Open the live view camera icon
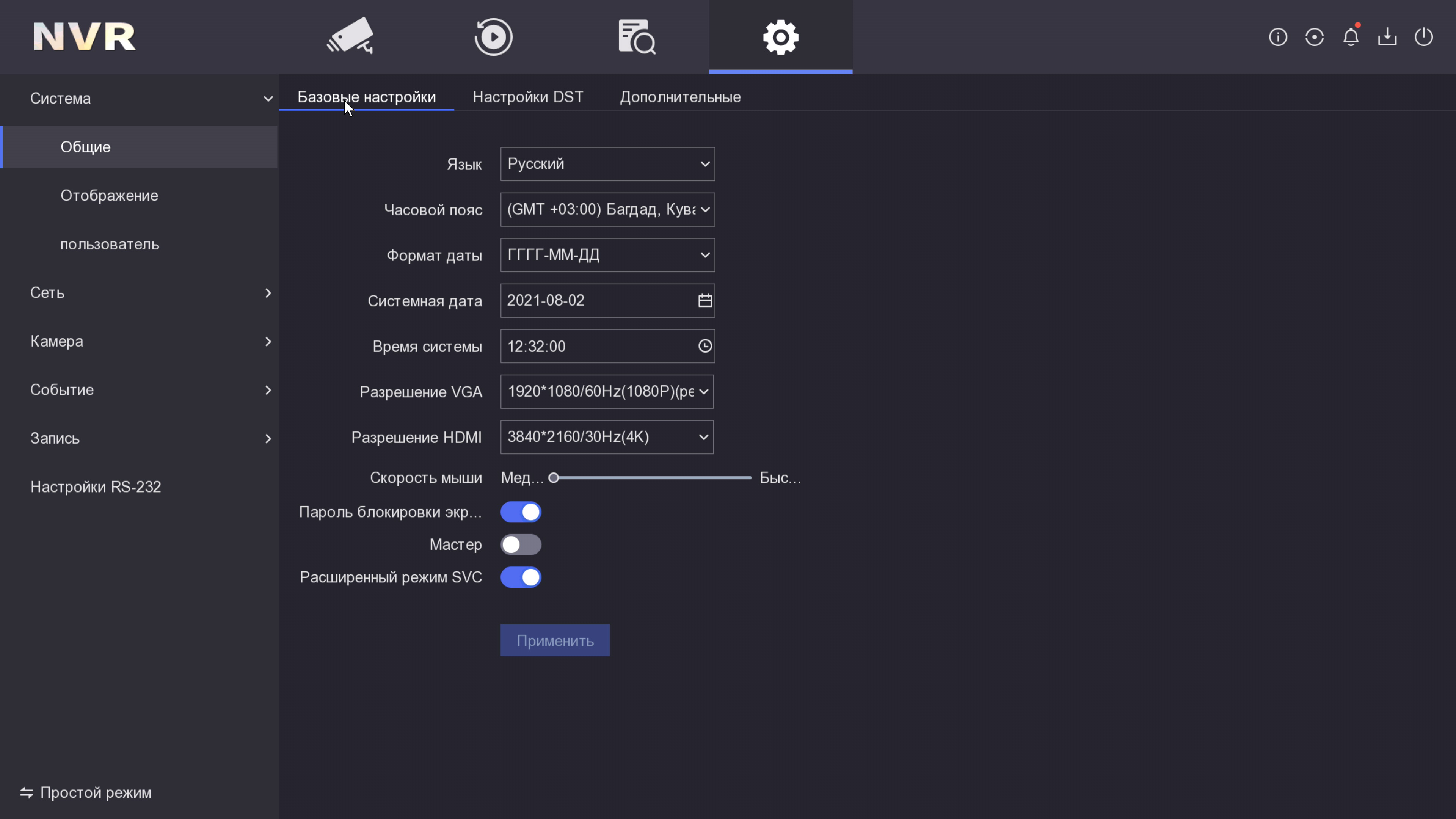This screenshot has width=1456, height=819. 350,37
